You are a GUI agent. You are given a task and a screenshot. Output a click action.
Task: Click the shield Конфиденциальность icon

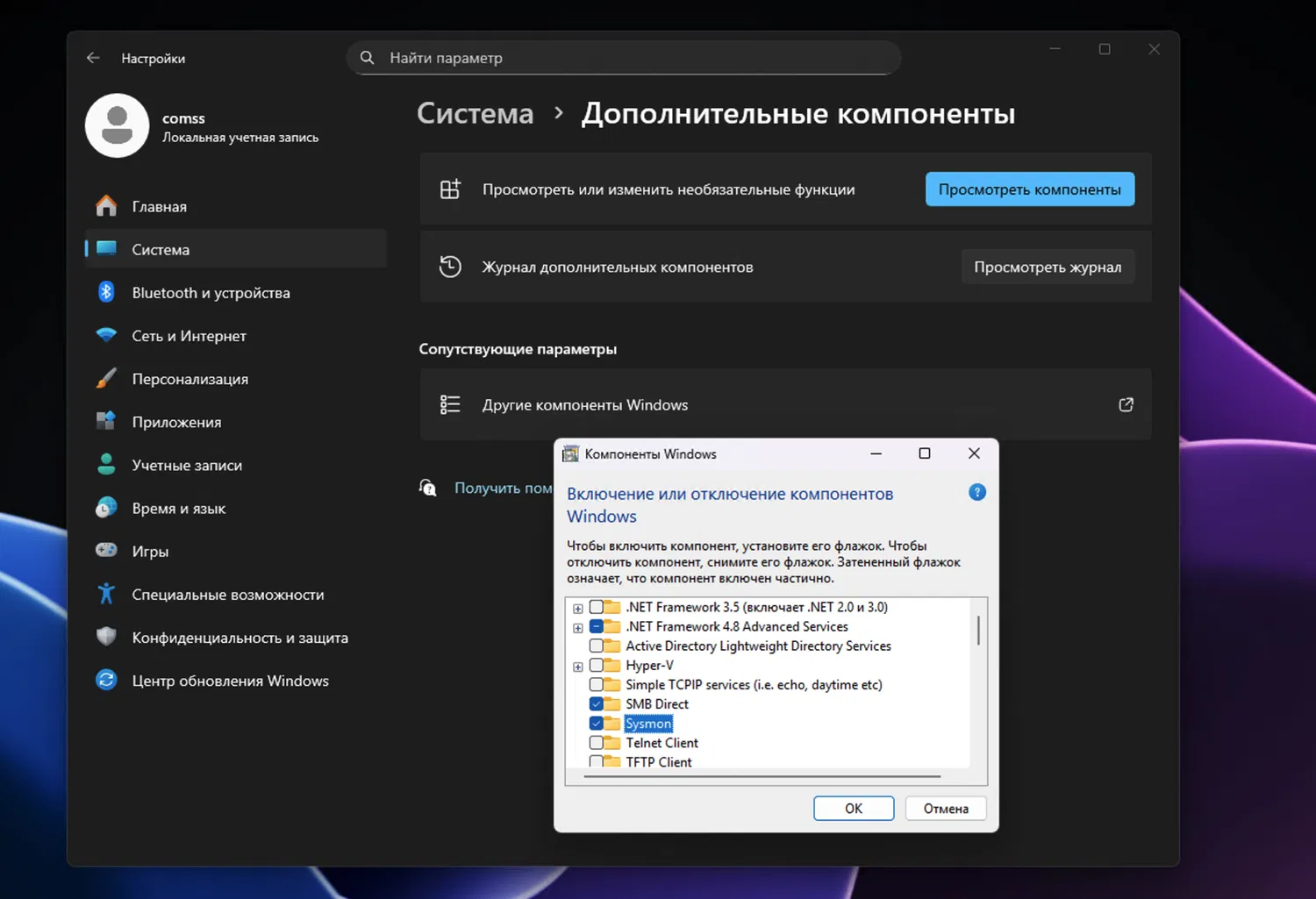tap(106, 637)
